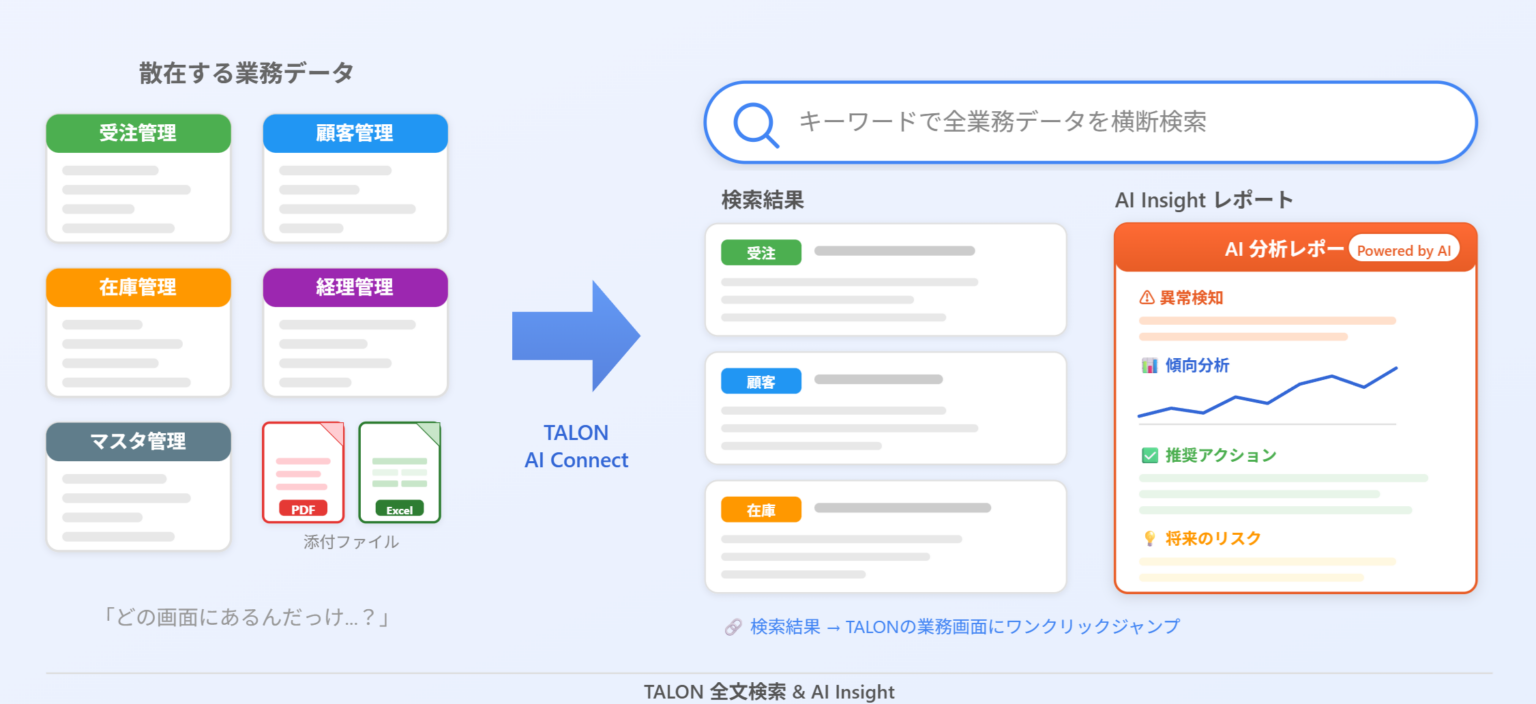Click the magnifying glass search icon
1536x704 pixels.
pos(756,124)
